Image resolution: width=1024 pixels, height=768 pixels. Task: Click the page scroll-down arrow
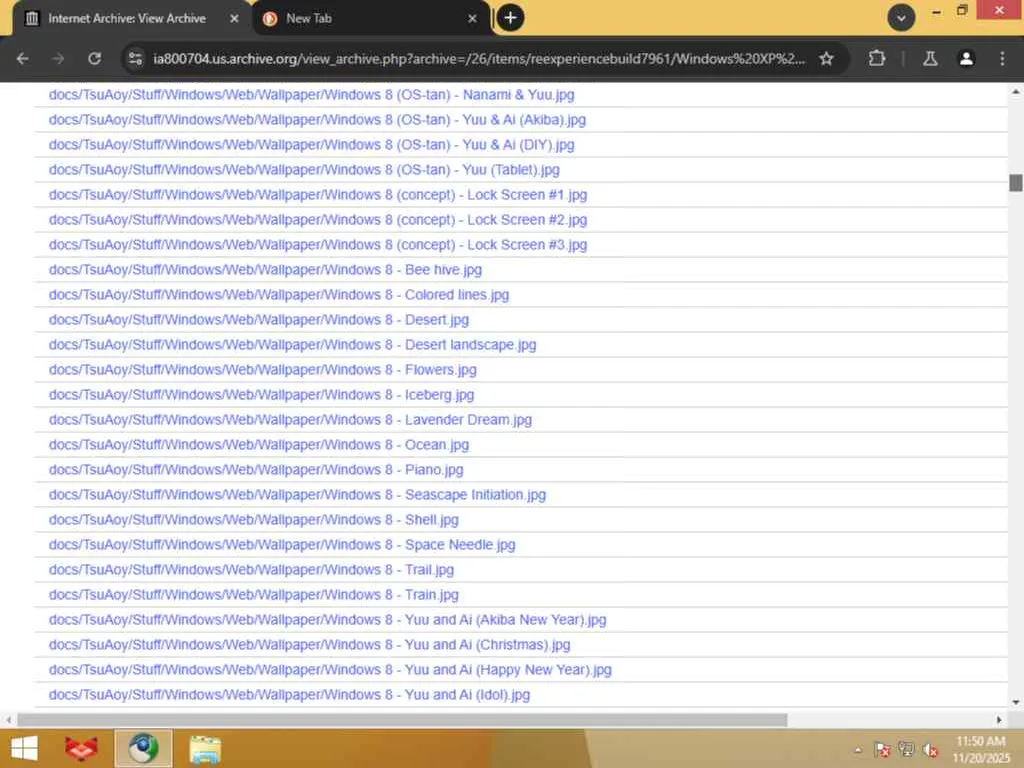[x=1016, y=702]
